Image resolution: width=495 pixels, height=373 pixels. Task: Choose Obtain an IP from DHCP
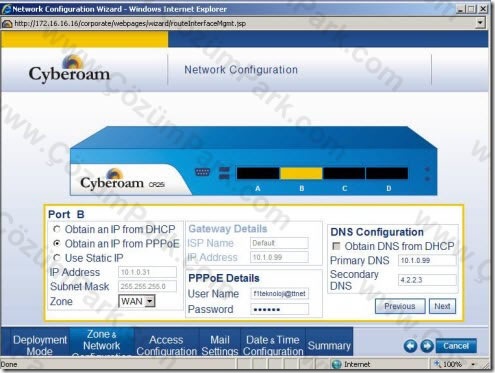pos(57,229)
